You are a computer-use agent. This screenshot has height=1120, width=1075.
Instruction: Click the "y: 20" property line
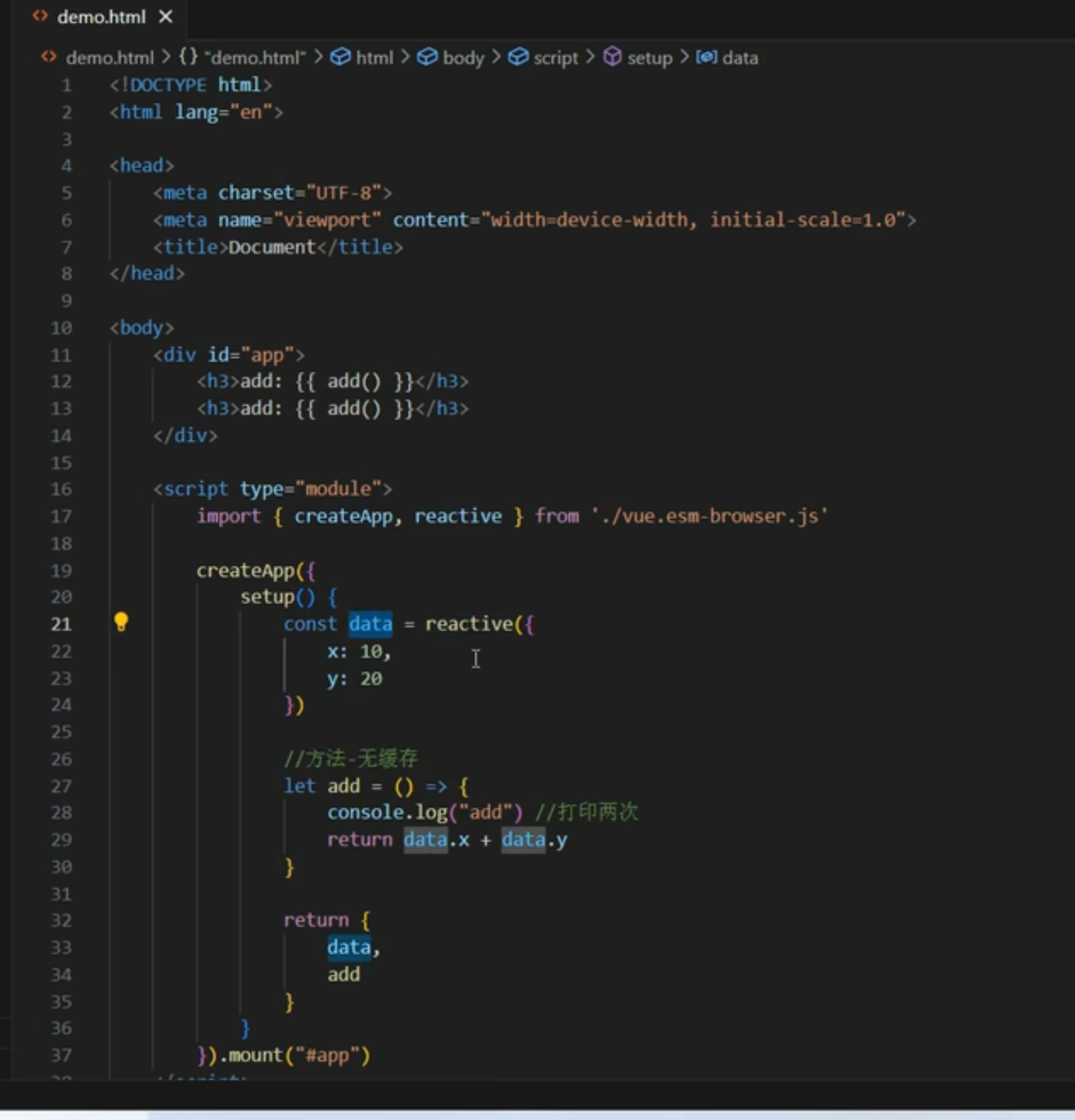[354, 679]
